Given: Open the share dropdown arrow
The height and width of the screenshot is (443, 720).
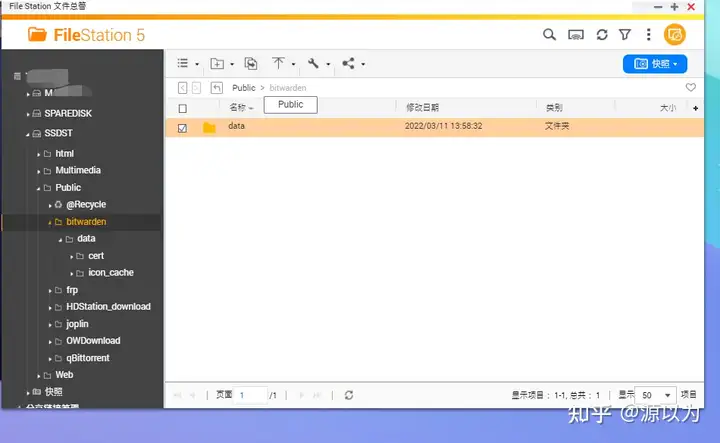Looking at the screenshot, I should click(x=363, y=64).
